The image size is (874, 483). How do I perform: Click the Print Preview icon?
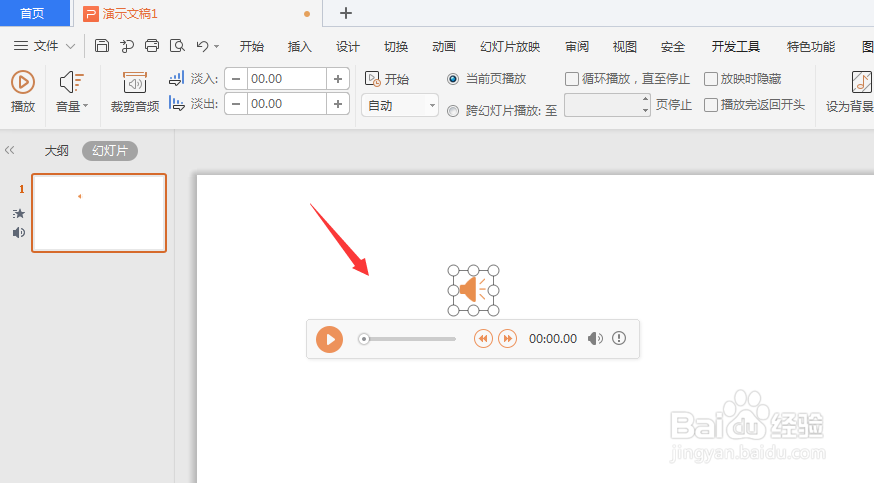tap(177, 46)
